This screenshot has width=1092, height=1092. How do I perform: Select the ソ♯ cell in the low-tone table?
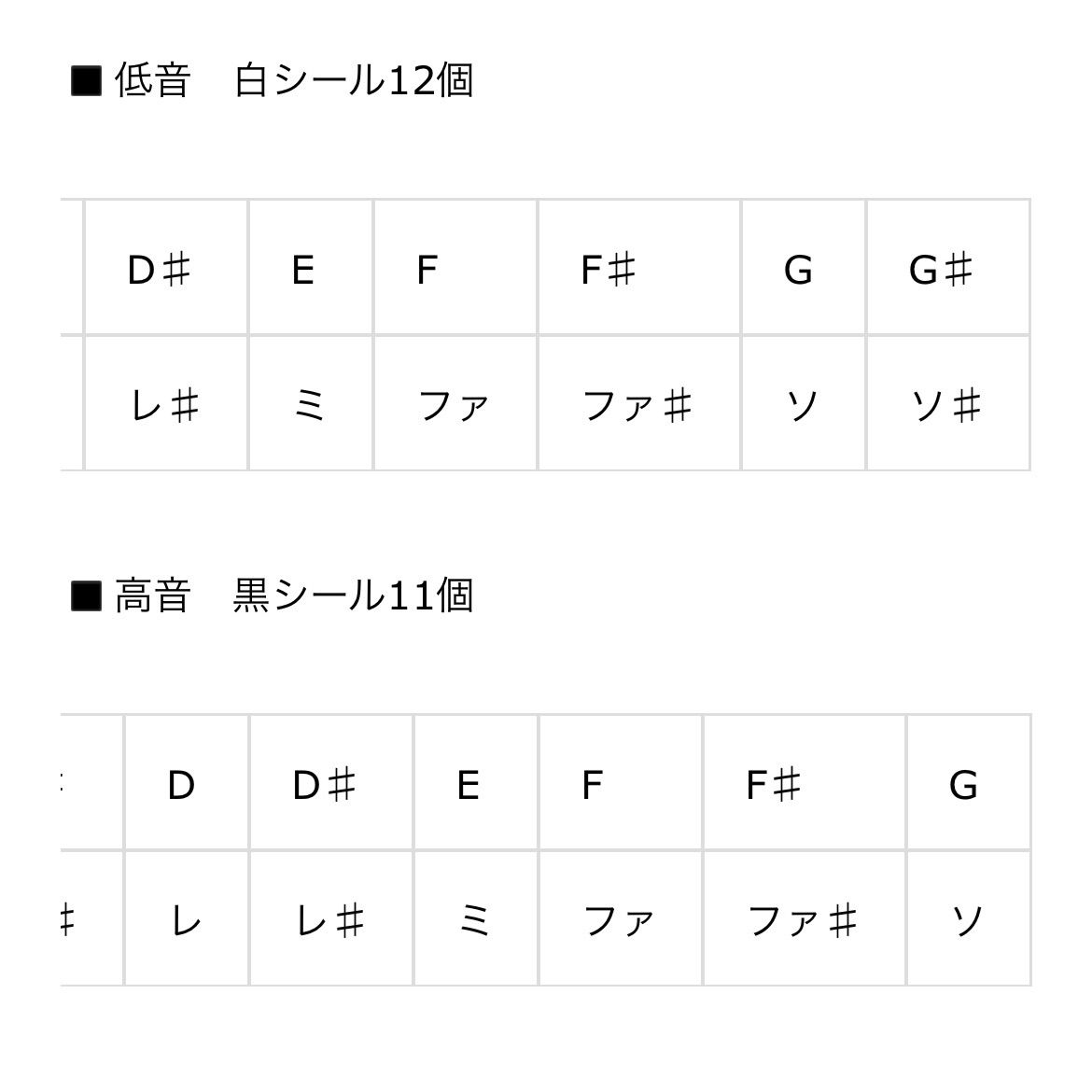pos(947,405)
